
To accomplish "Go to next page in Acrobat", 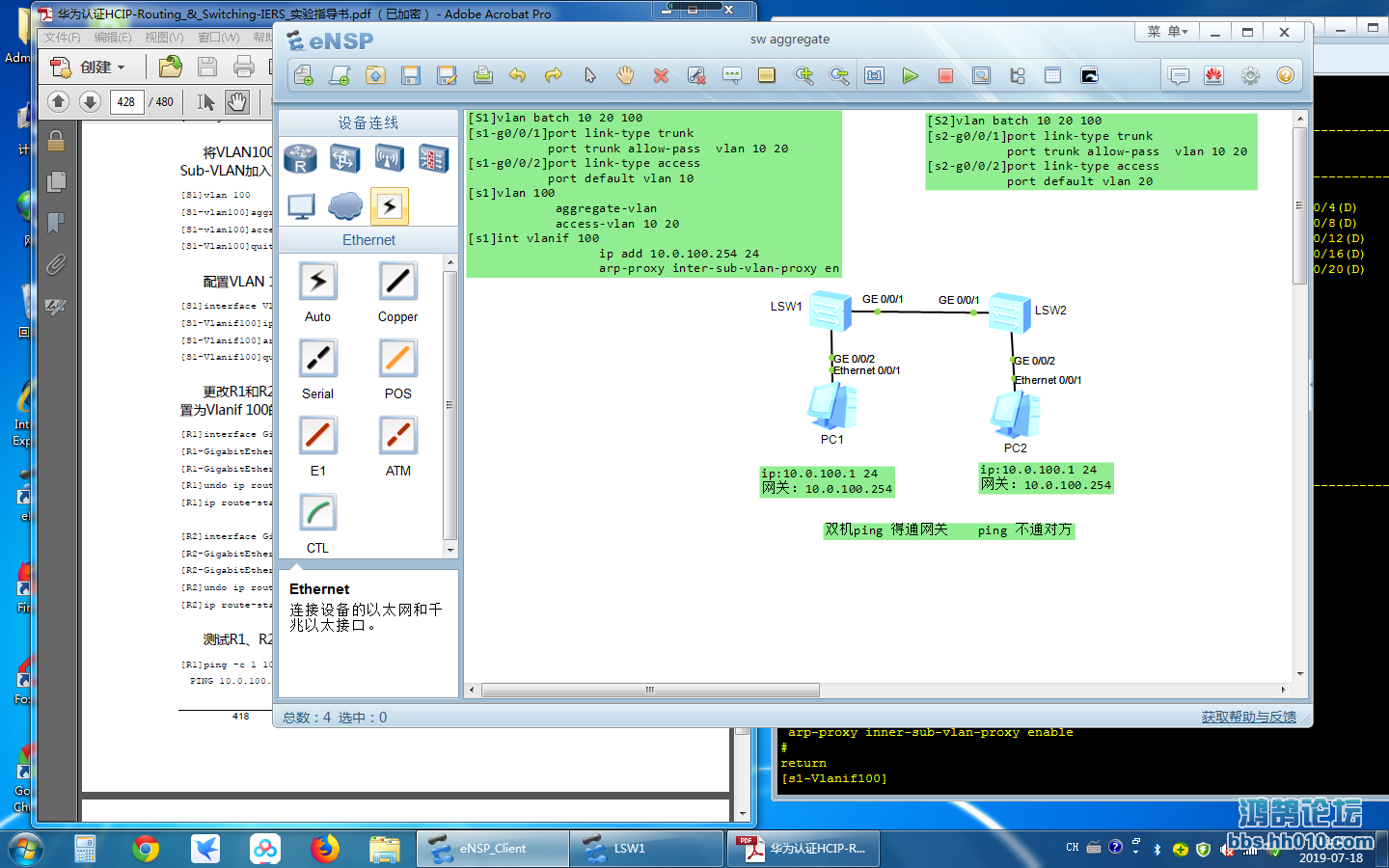I will [90, 101].
